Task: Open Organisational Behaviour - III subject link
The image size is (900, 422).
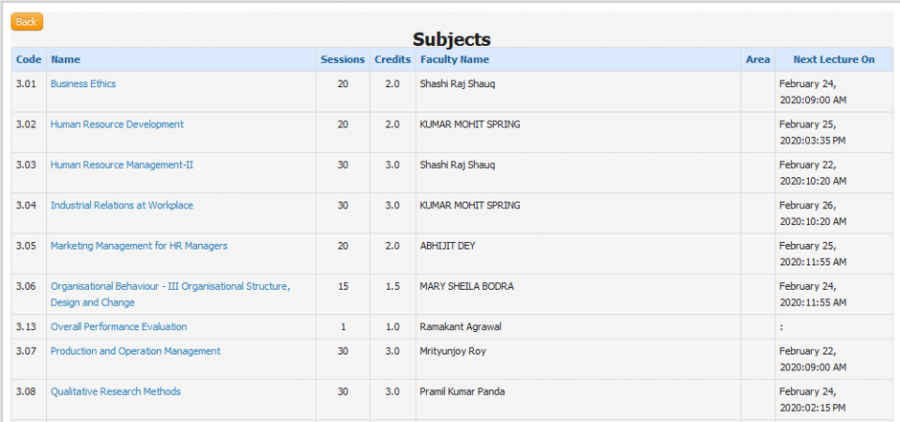Action: [170, 294]
